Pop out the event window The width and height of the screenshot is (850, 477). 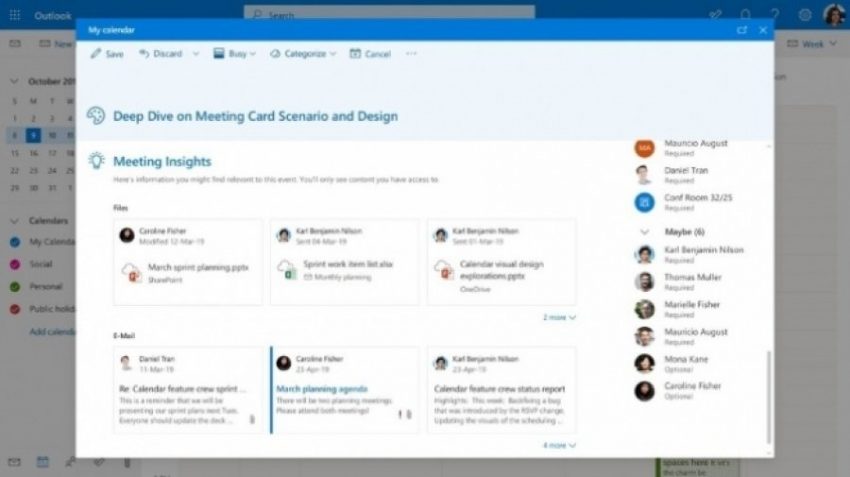(x=742, y=30)
